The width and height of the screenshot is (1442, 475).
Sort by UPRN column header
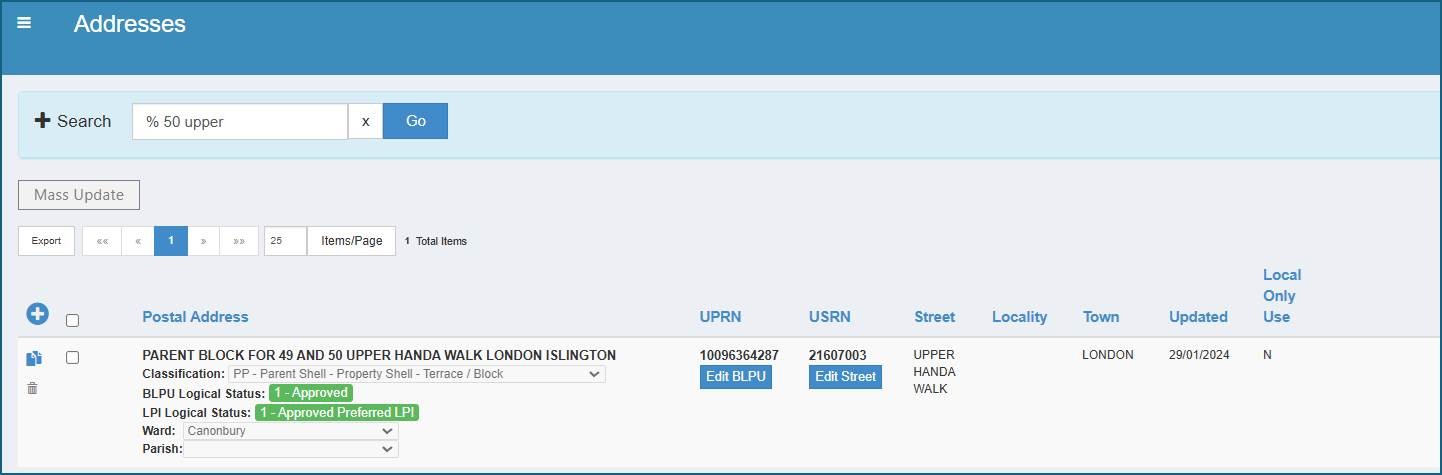tap(720, 317)
